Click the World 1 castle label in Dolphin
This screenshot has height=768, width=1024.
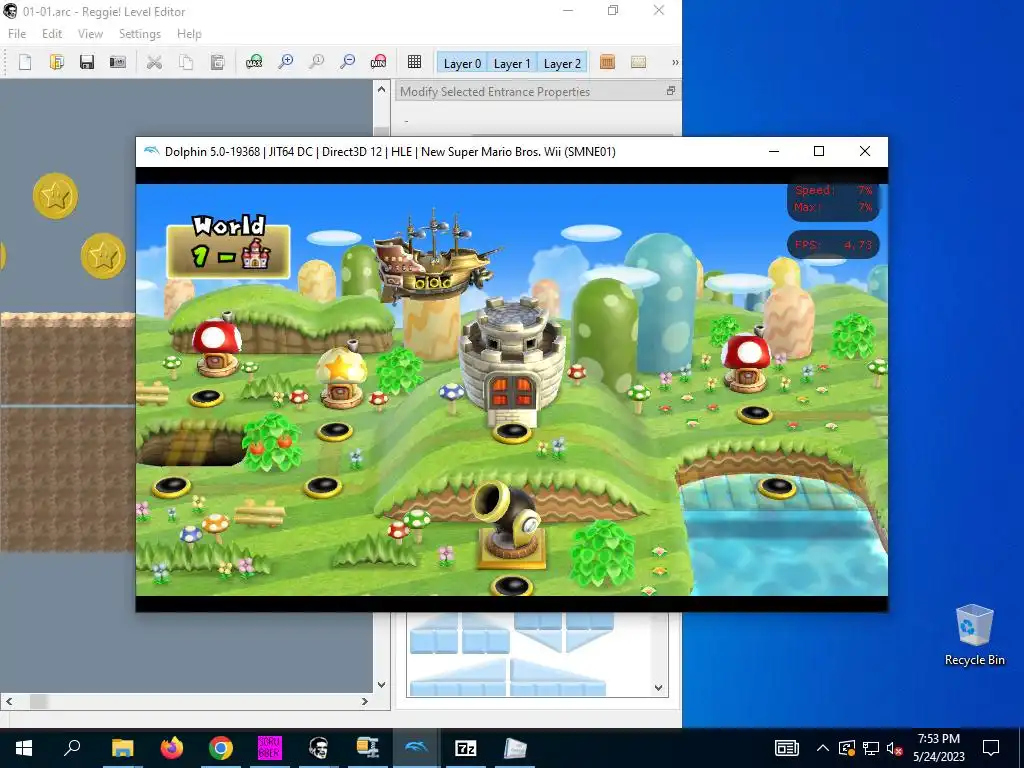[229, 247]
